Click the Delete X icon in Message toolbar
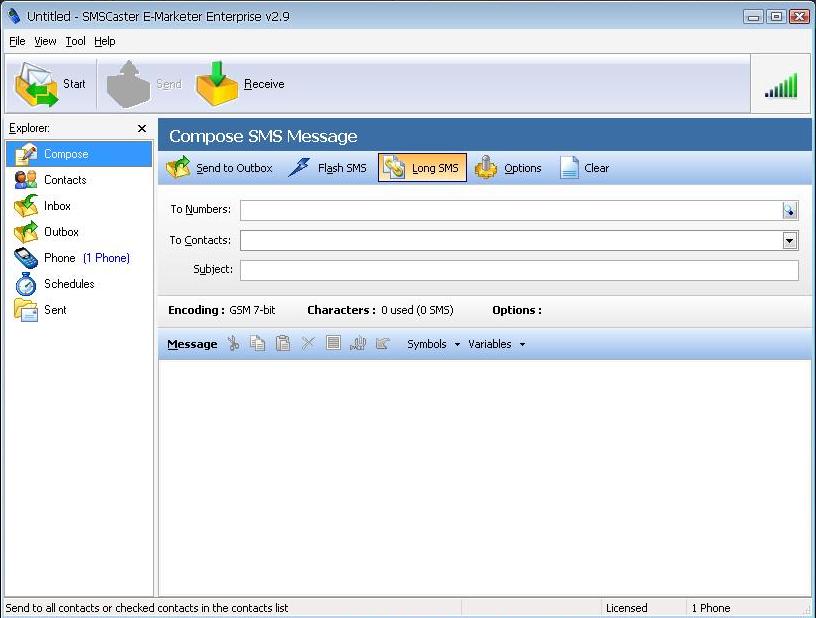This screenshot has height=618, width=816. pos(308,343)
